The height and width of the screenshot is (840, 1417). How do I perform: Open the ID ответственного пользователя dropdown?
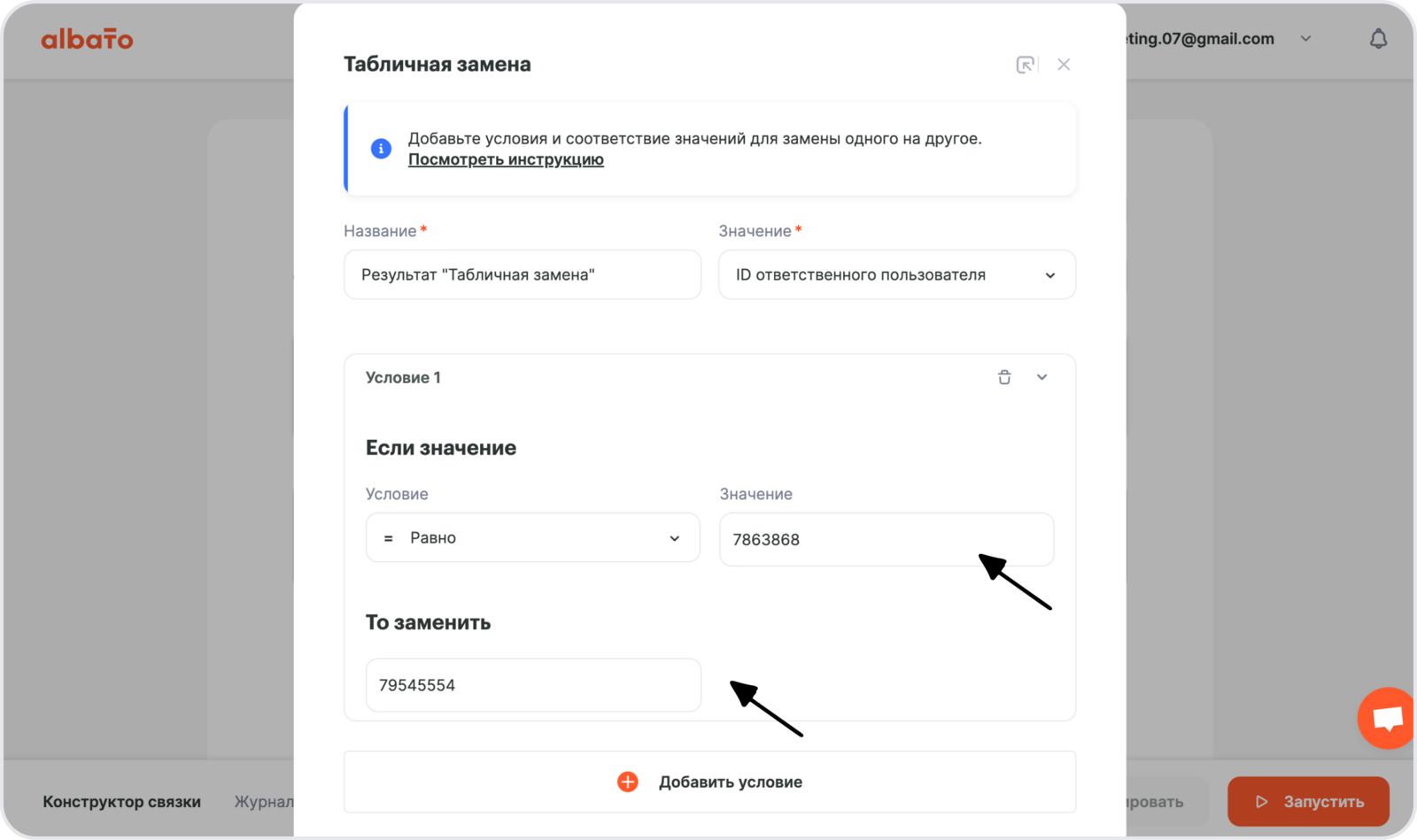click(896, 275)
